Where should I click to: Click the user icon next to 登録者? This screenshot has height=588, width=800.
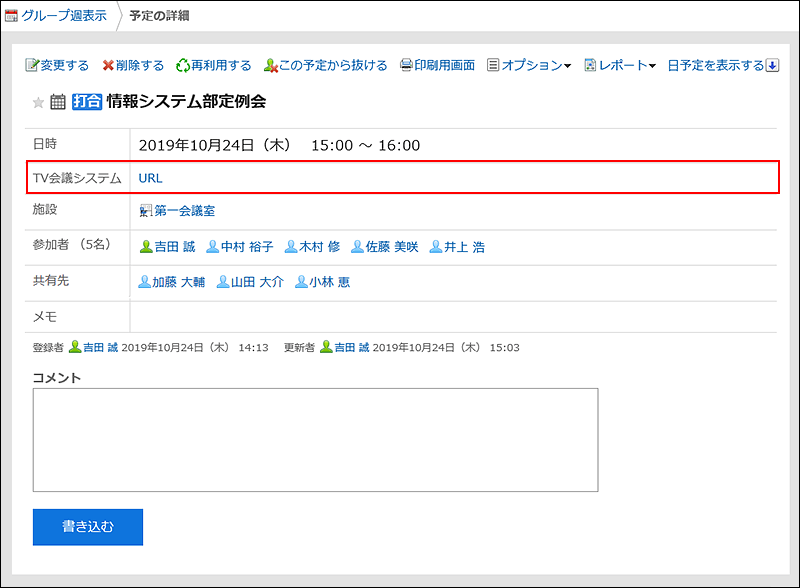(x=75, y=347)
